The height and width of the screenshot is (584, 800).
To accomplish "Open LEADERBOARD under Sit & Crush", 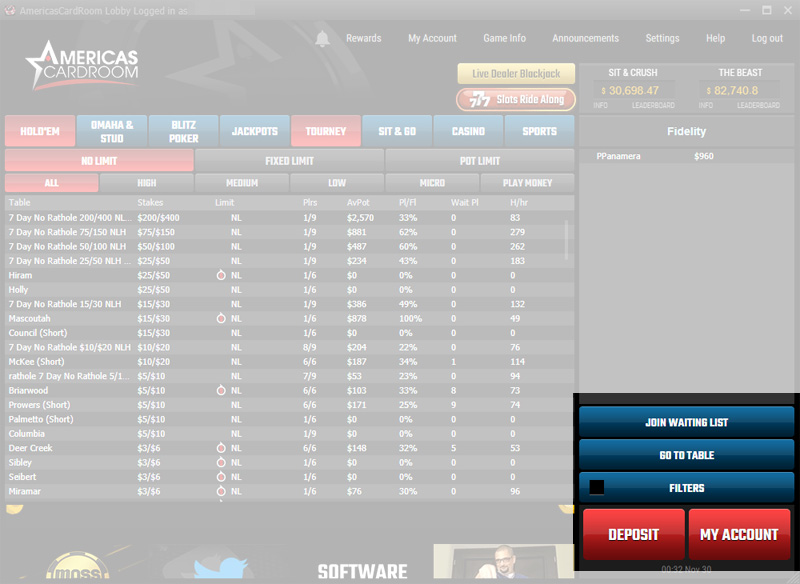I will [x=653, y=105].
